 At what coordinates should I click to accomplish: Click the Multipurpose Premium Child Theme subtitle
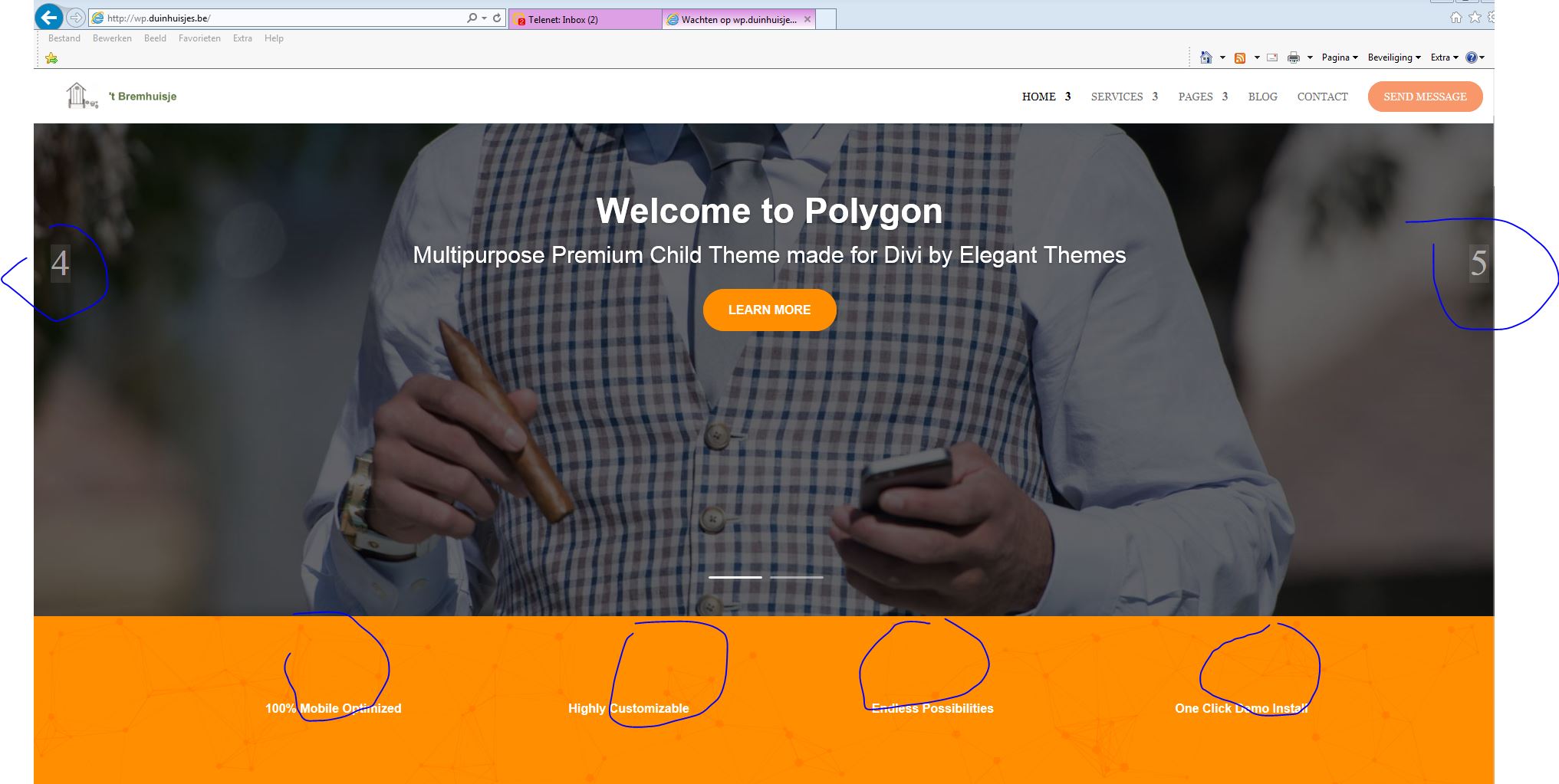(x=769, y=255)
